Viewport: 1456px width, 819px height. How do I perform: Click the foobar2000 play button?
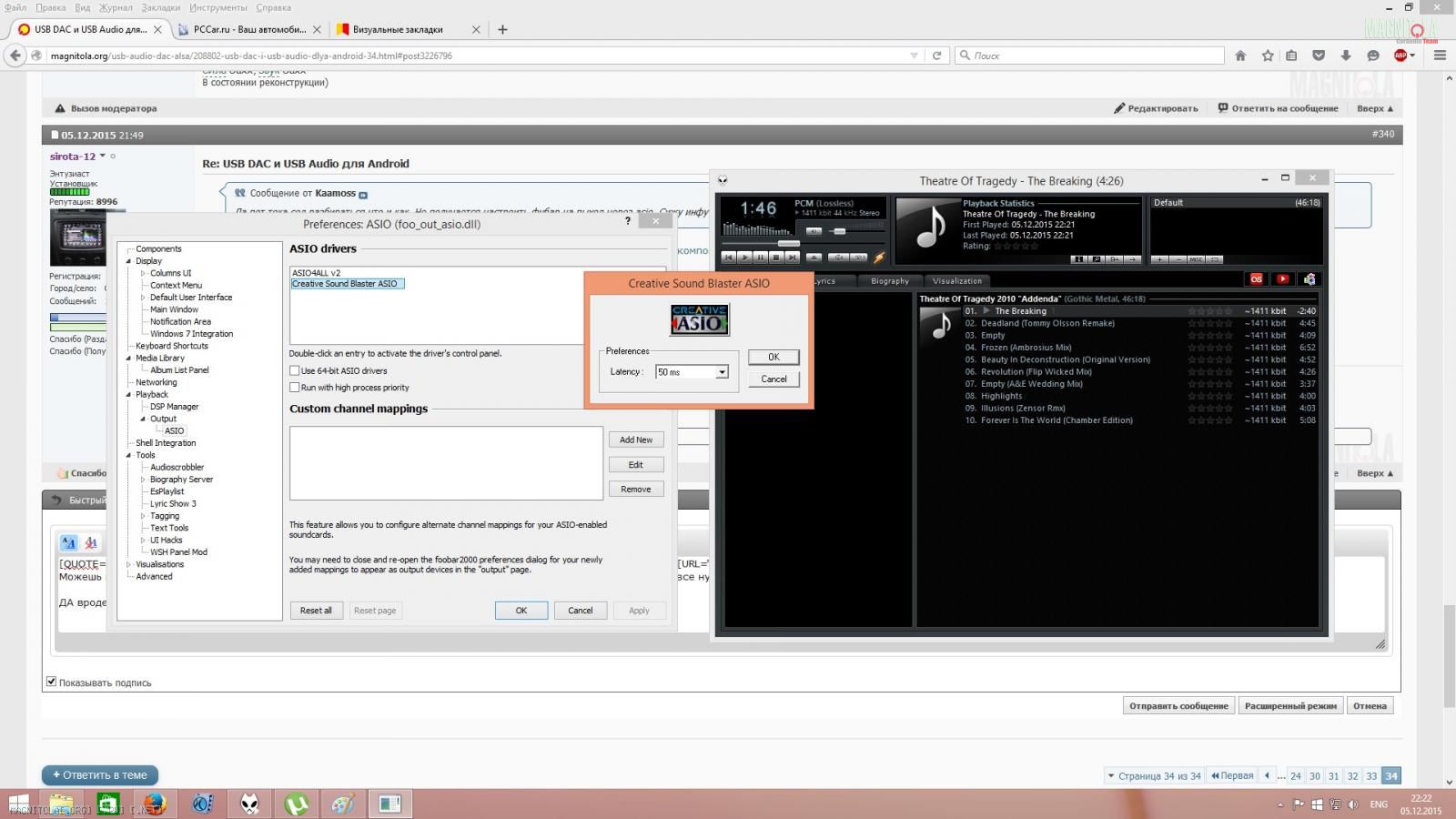[744, 258]
